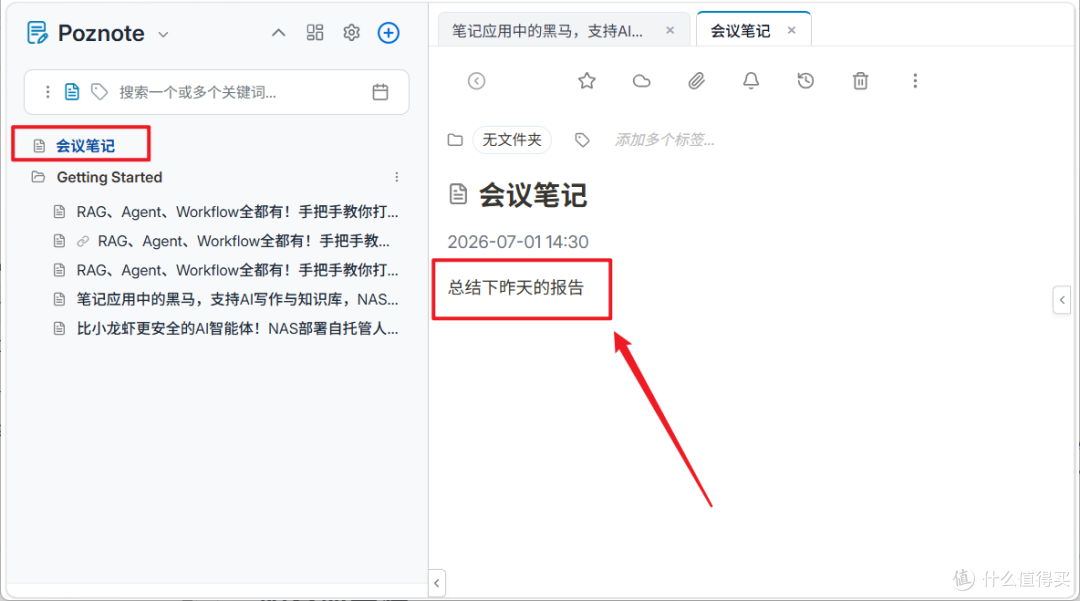Open search options three-dot menu

pyautogui.click(x=48, y=92)
